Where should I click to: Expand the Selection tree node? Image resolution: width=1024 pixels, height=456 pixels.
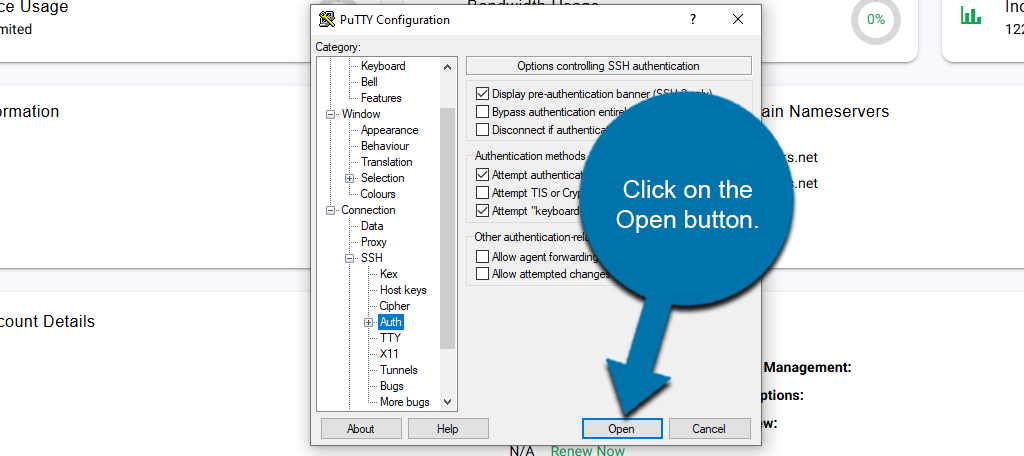tap(349, 178)
